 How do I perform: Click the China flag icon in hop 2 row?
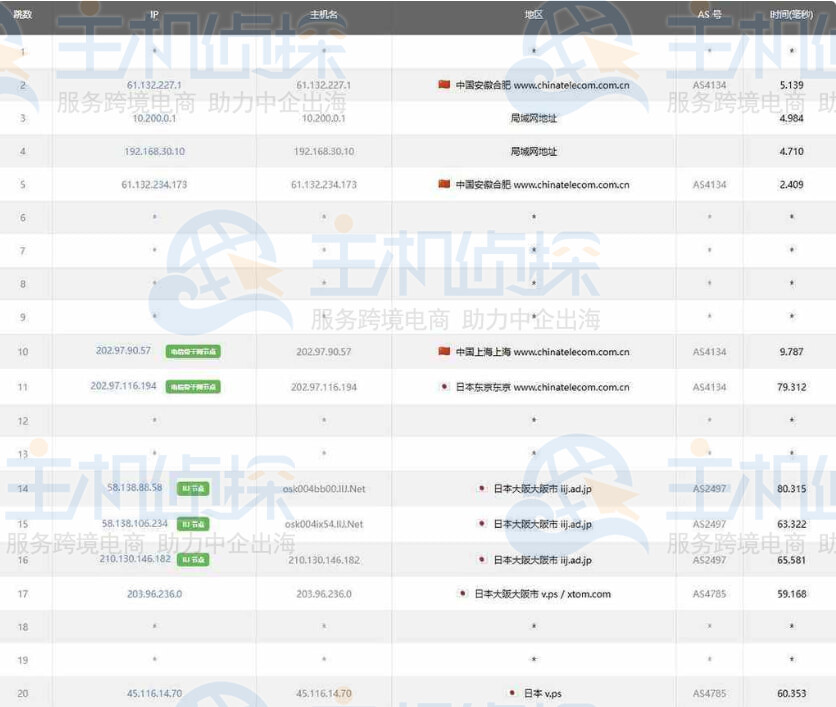click(x=444, y=85)
